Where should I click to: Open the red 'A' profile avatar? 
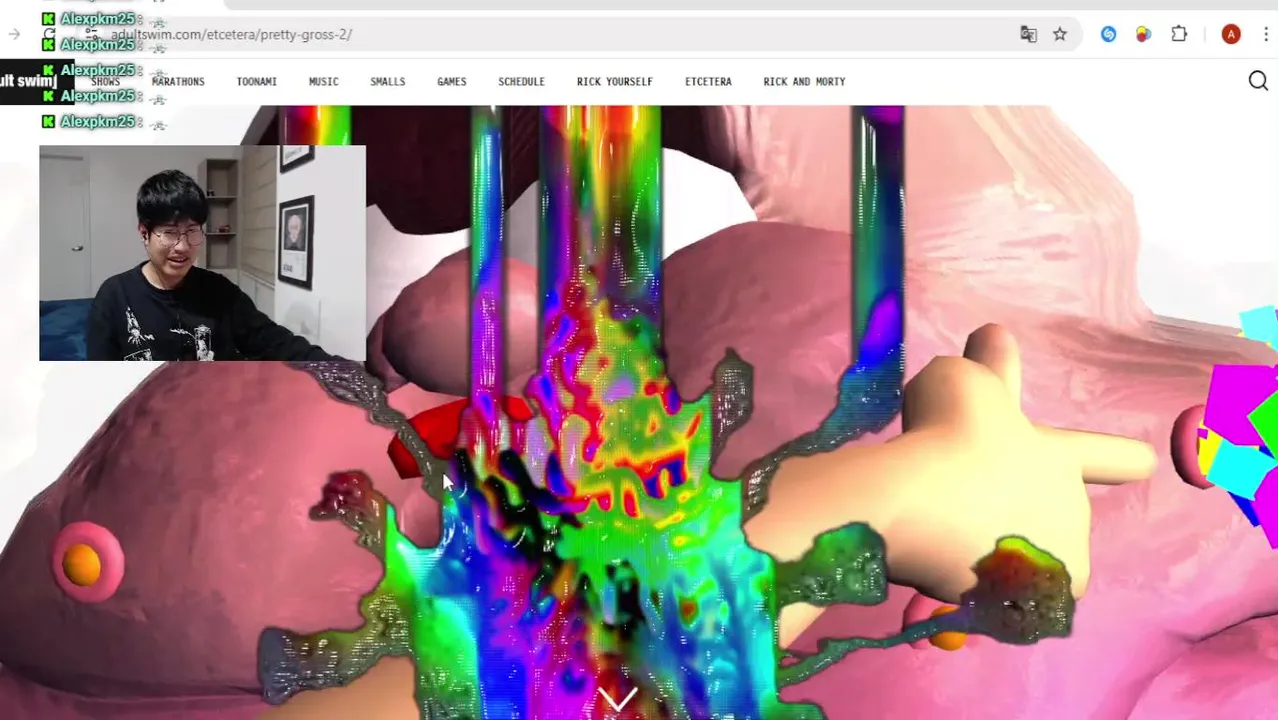pos(1231,34)
